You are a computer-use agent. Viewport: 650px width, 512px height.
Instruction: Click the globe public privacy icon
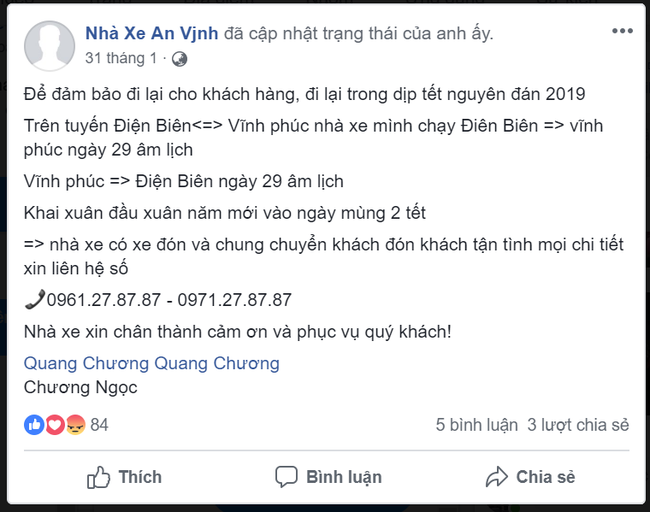click(180, 59)
